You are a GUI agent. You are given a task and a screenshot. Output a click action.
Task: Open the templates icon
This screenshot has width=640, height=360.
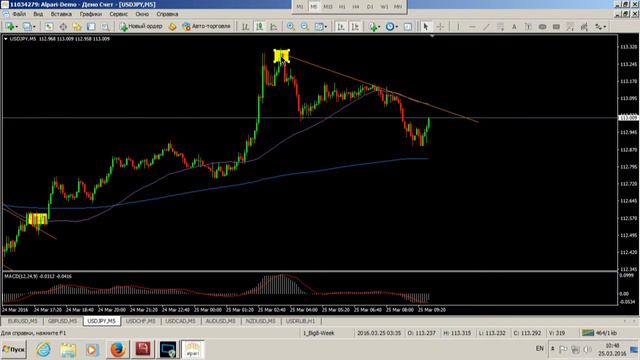408,27
